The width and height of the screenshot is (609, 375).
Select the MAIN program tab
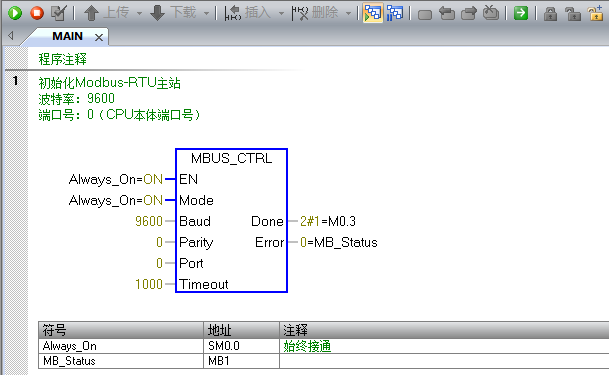pyautogui.click(x=68, y=36)
